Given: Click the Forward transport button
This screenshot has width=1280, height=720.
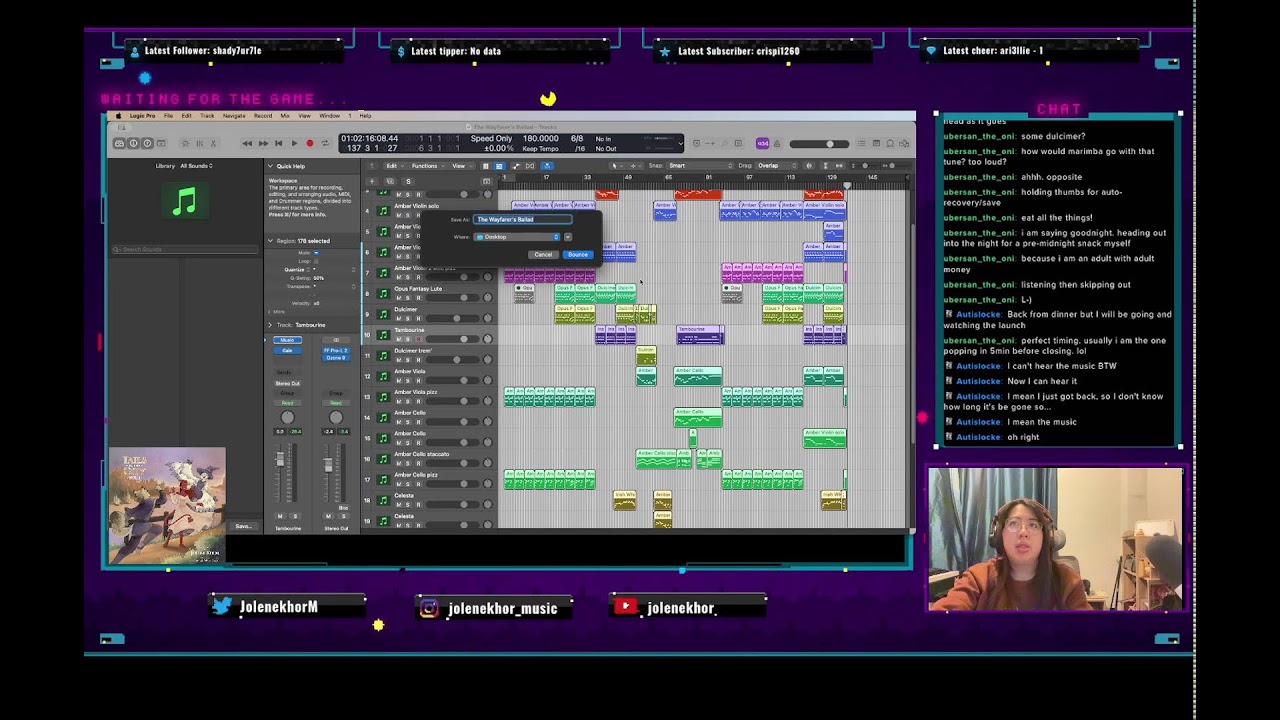Looking at the screenshot, I should coord(263,143).
